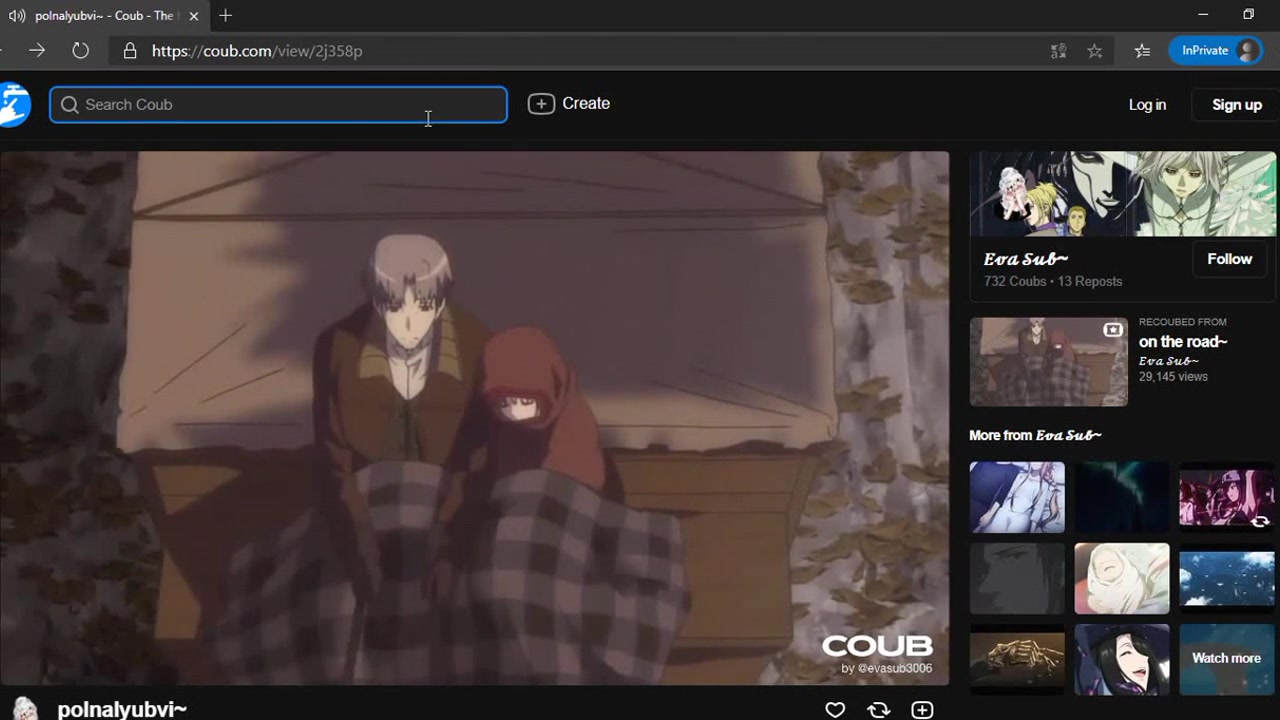Click the browser refresh icon

click(80, 50)
